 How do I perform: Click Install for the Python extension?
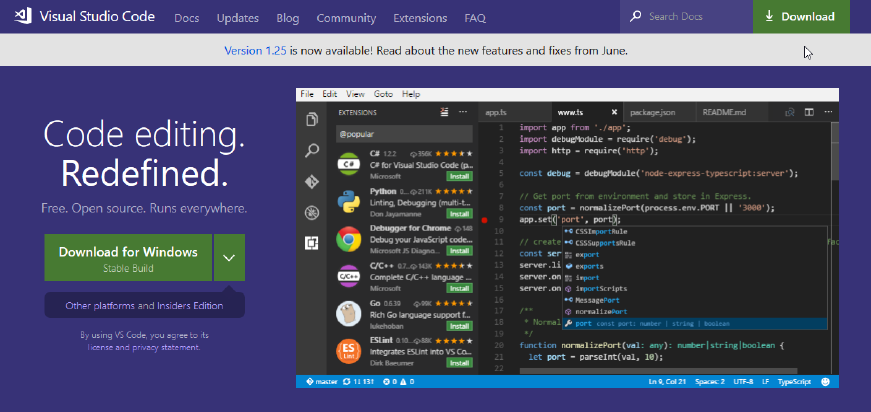click(x=459, y=214)
